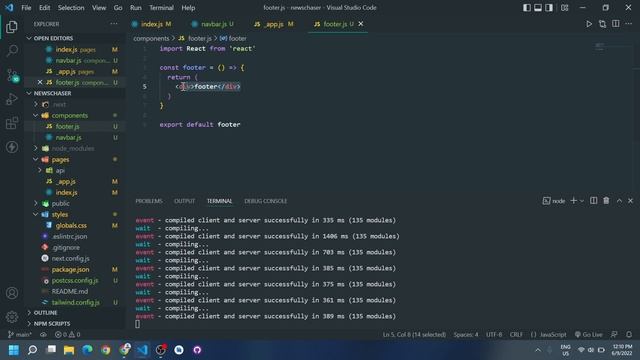Click the Run Code play button
Screen dimensions: 640x360
pos(589,24)
